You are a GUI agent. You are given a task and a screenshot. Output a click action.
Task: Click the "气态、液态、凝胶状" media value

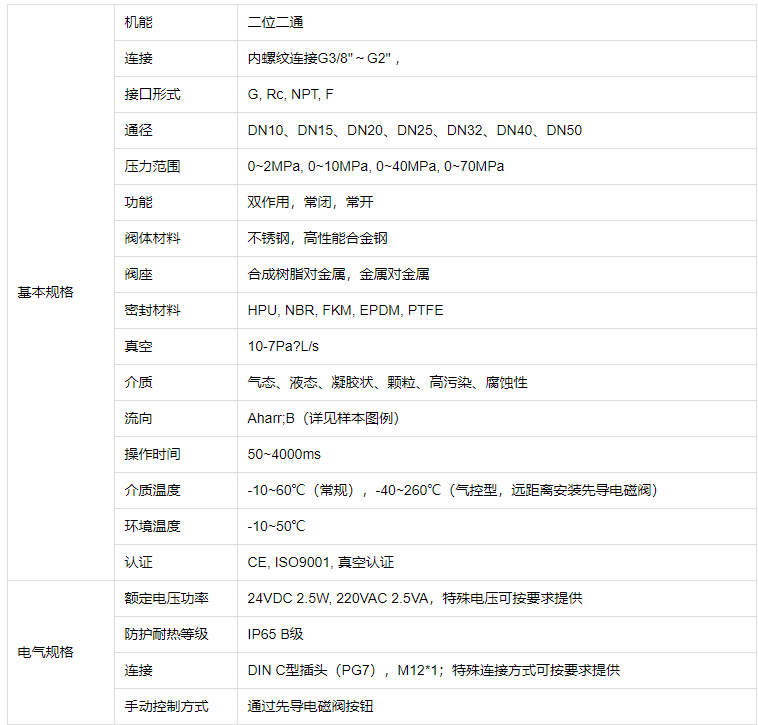pos(387,382)
